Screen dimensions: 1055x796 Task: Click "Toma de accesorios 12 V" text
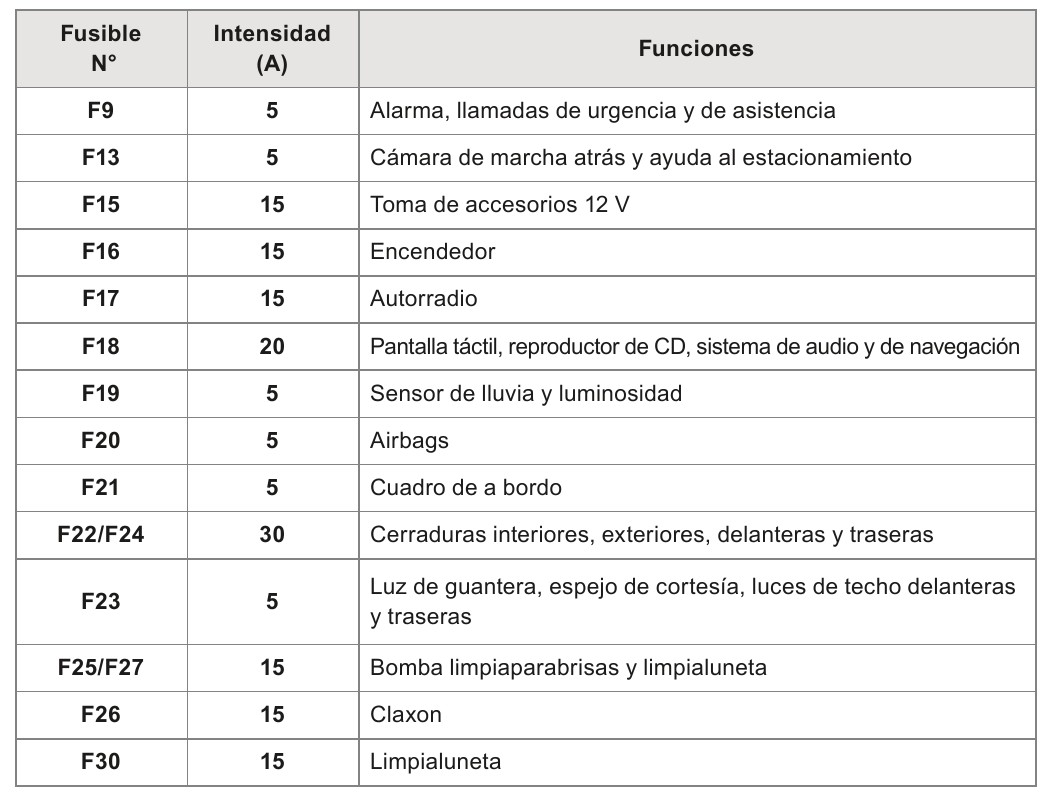(499, 204)
